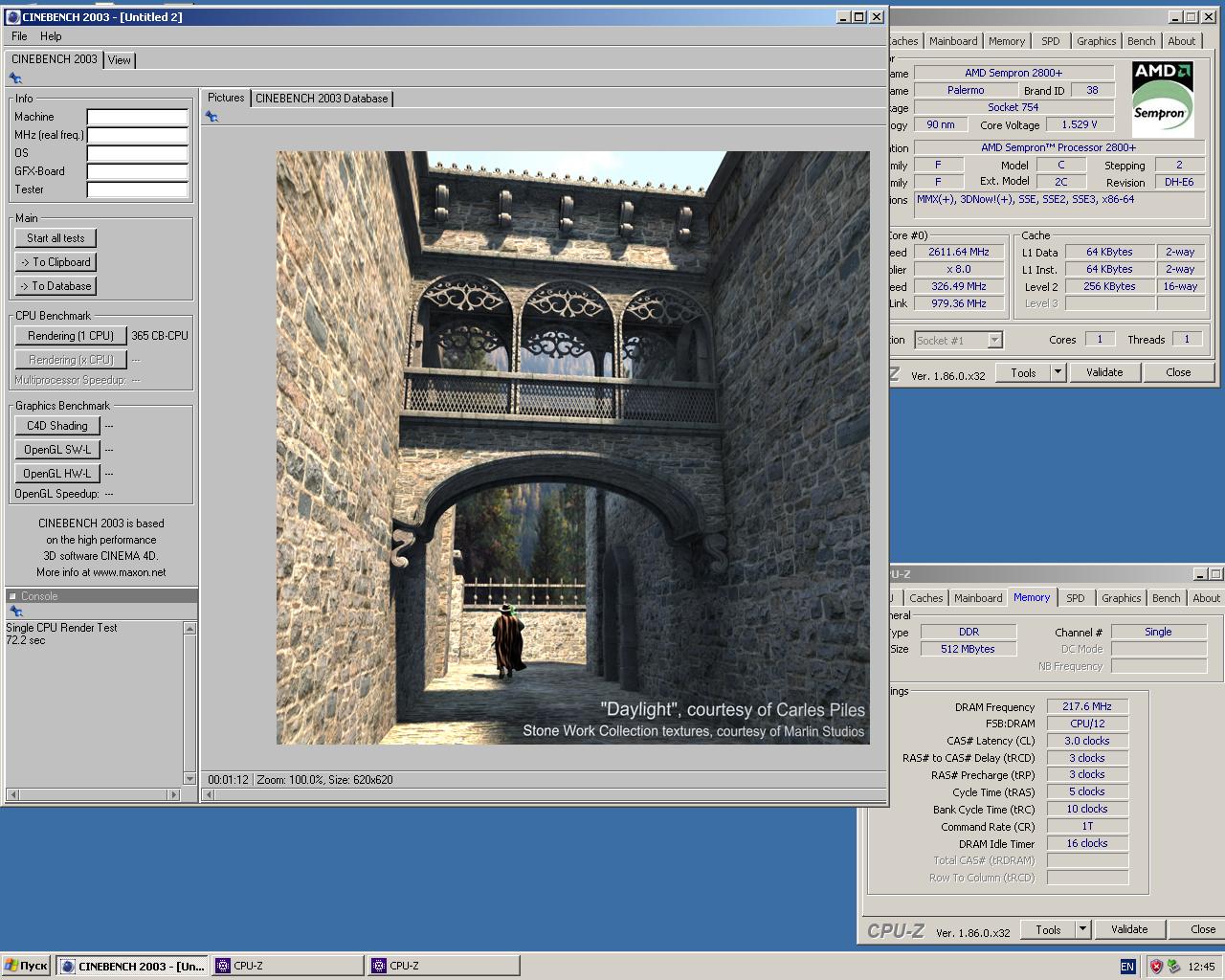1225x980 pixels.
Task: Click the Console panel header grip icon
Action: click(x=12, y=596)
